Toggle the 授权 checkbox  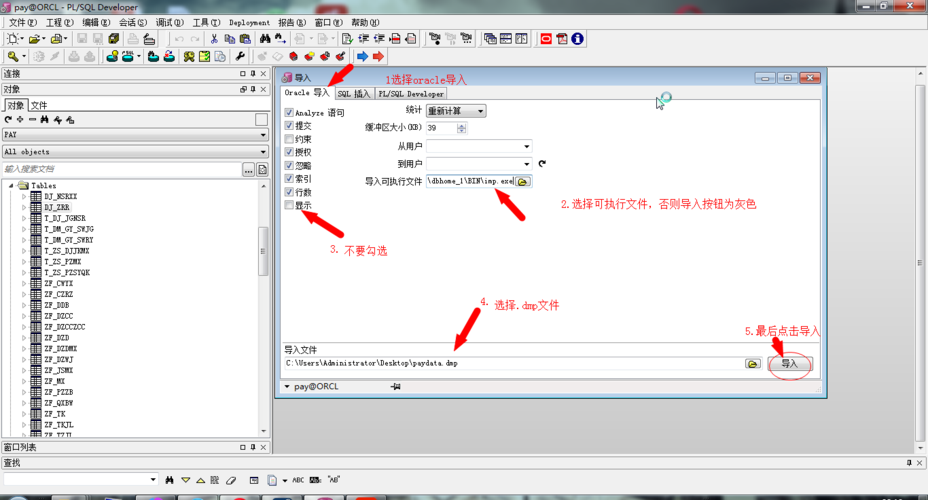pos(289,152)
